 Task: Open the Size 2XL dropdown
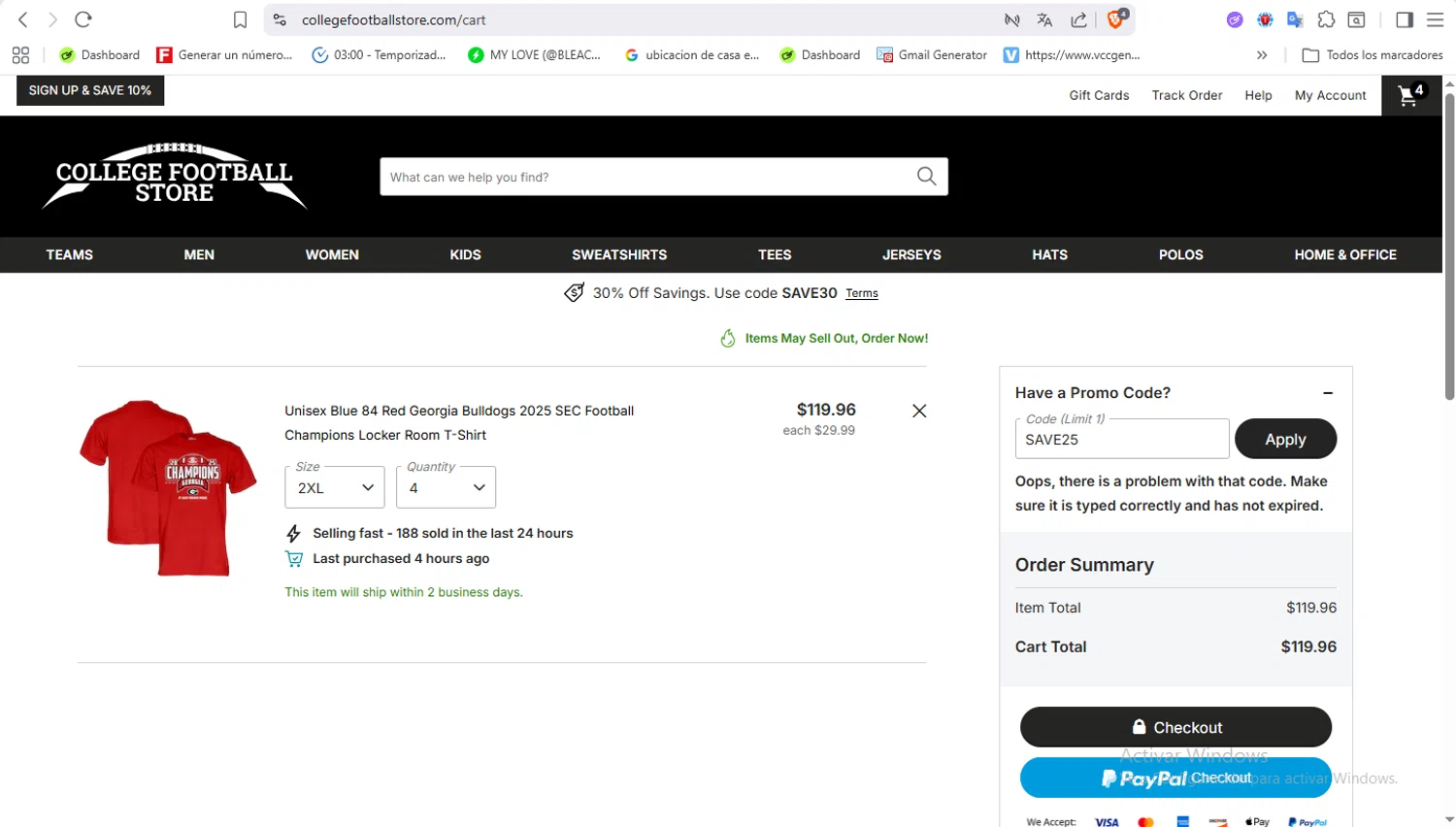(335, 487)
